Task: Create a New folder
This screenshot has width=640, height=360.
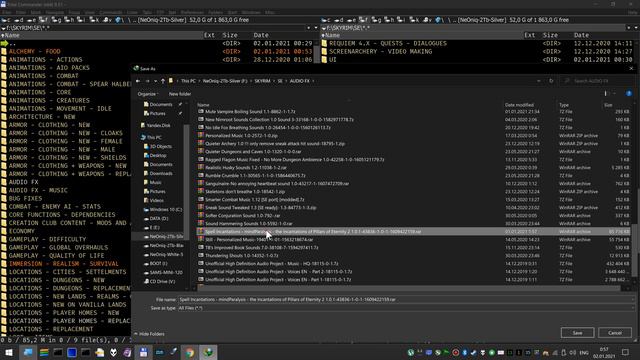Action: point(180,94)
